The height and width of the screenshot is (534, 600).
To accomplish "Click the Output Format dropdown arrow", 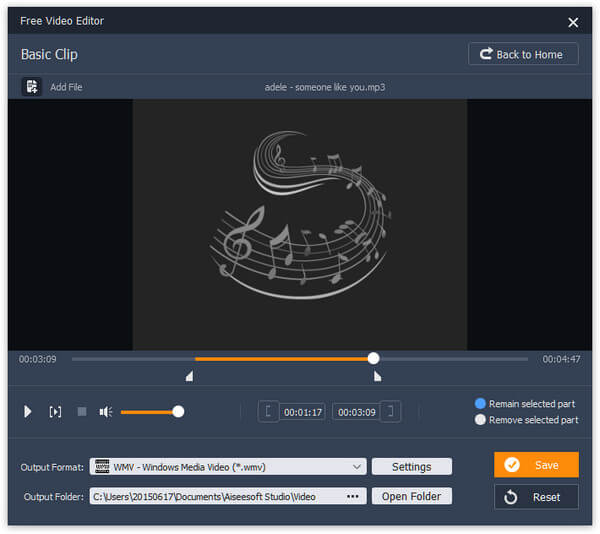I will pyautogui.click(x=357, y=467).
